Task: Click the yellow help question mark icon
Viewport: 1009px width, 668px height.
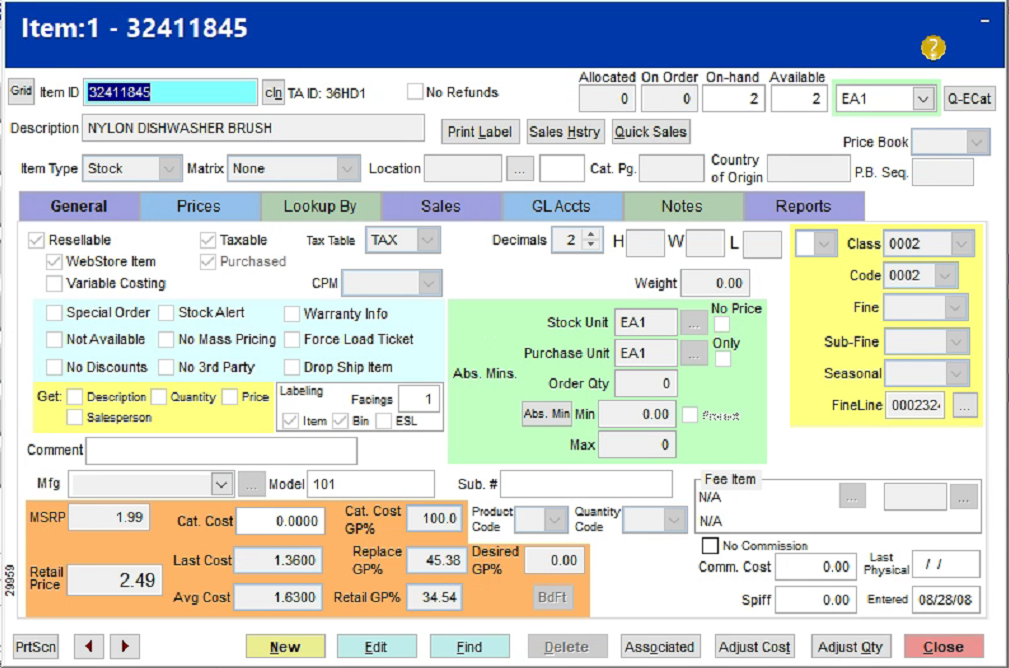Action: (x=932, y=48)
